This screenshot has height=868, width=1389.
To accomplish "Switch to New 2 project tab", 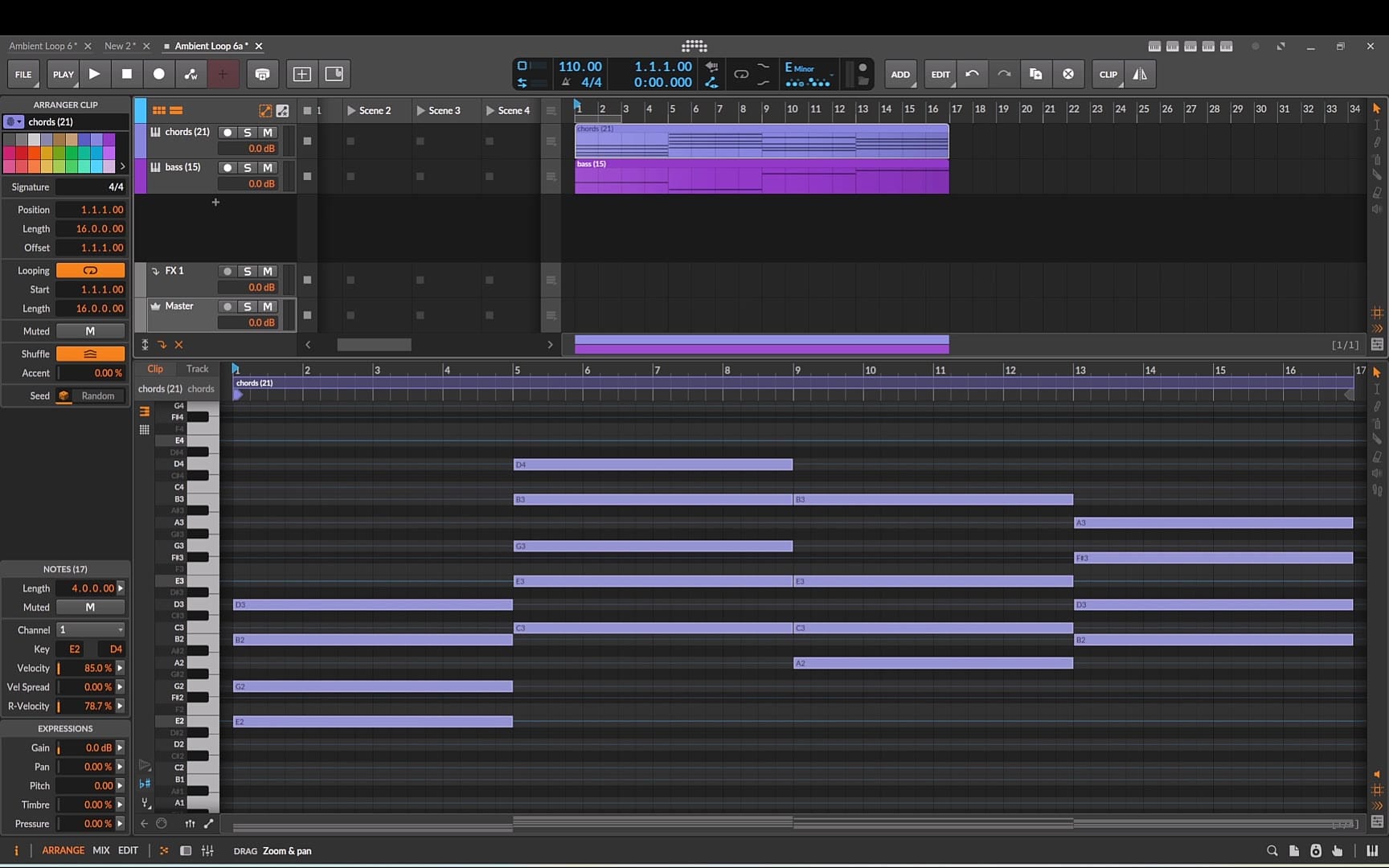I will click(x=120, y=46).
